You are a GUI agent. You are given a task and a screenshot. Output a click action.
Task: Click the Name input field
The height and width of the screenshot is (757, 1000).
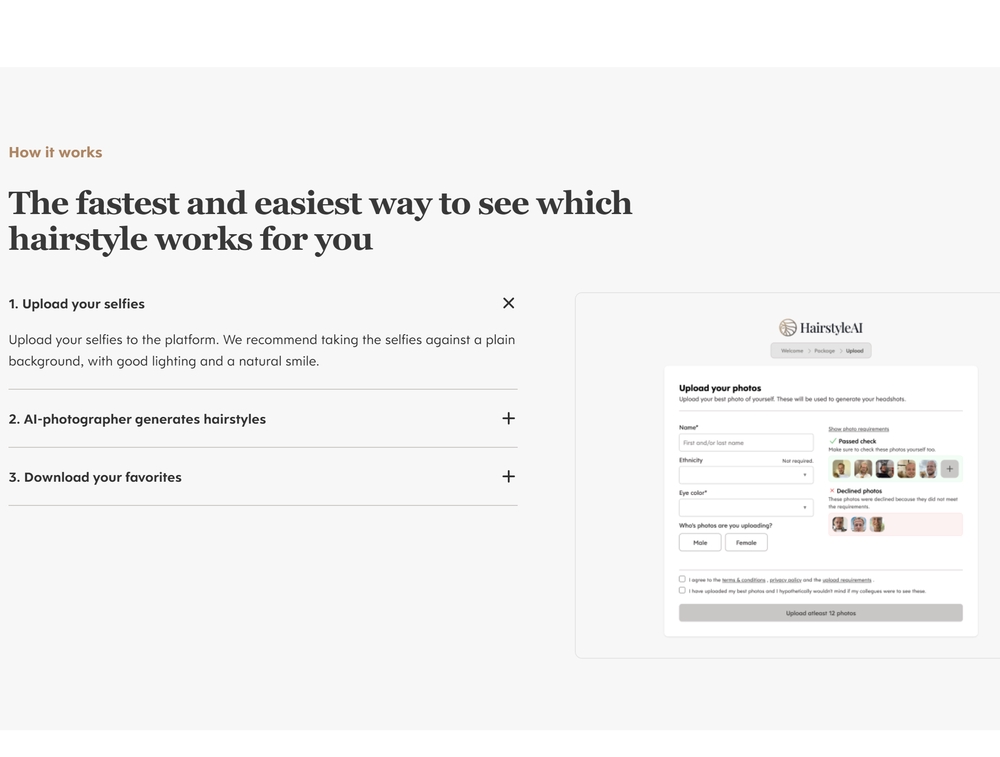pos(746,443)
